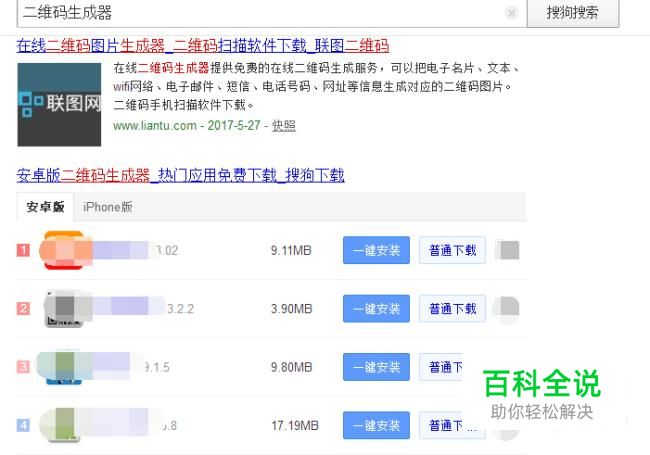Click the 9.80MB file size text
650x455 pixels.
click(x=291, y=367)
